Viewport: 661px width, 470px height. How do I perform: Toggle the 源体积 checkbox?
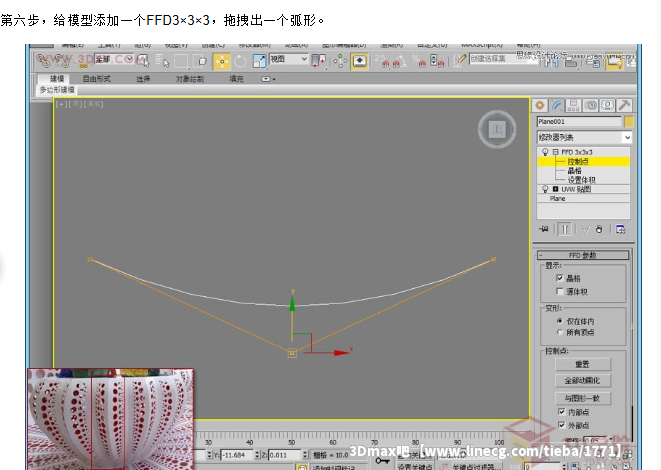559,291
